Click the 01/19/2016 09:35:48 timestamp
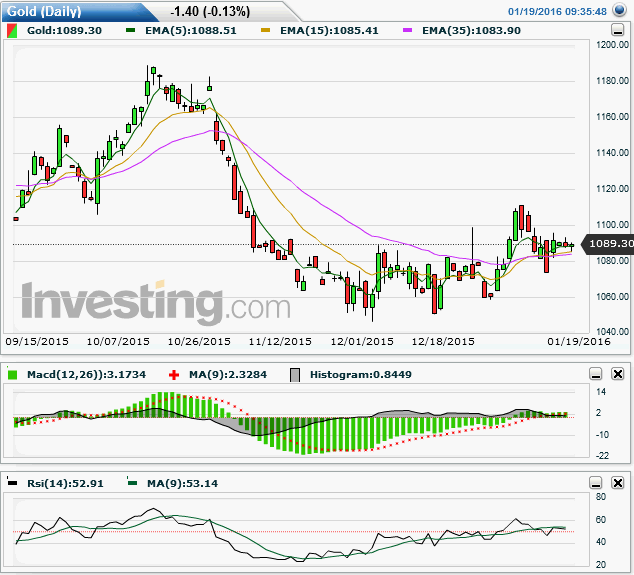The image size is (634, 575). pyautogui.click(x=558, y=11)
